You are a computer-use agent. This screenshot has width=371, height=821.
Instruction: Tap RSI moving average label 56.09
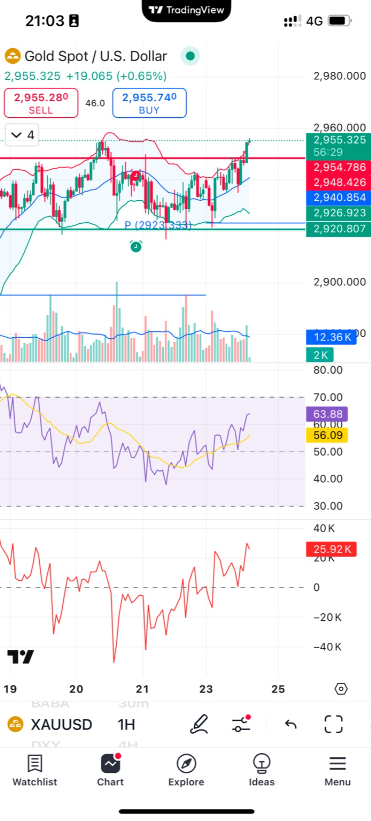pyautogui.click(x=327, y=435)
